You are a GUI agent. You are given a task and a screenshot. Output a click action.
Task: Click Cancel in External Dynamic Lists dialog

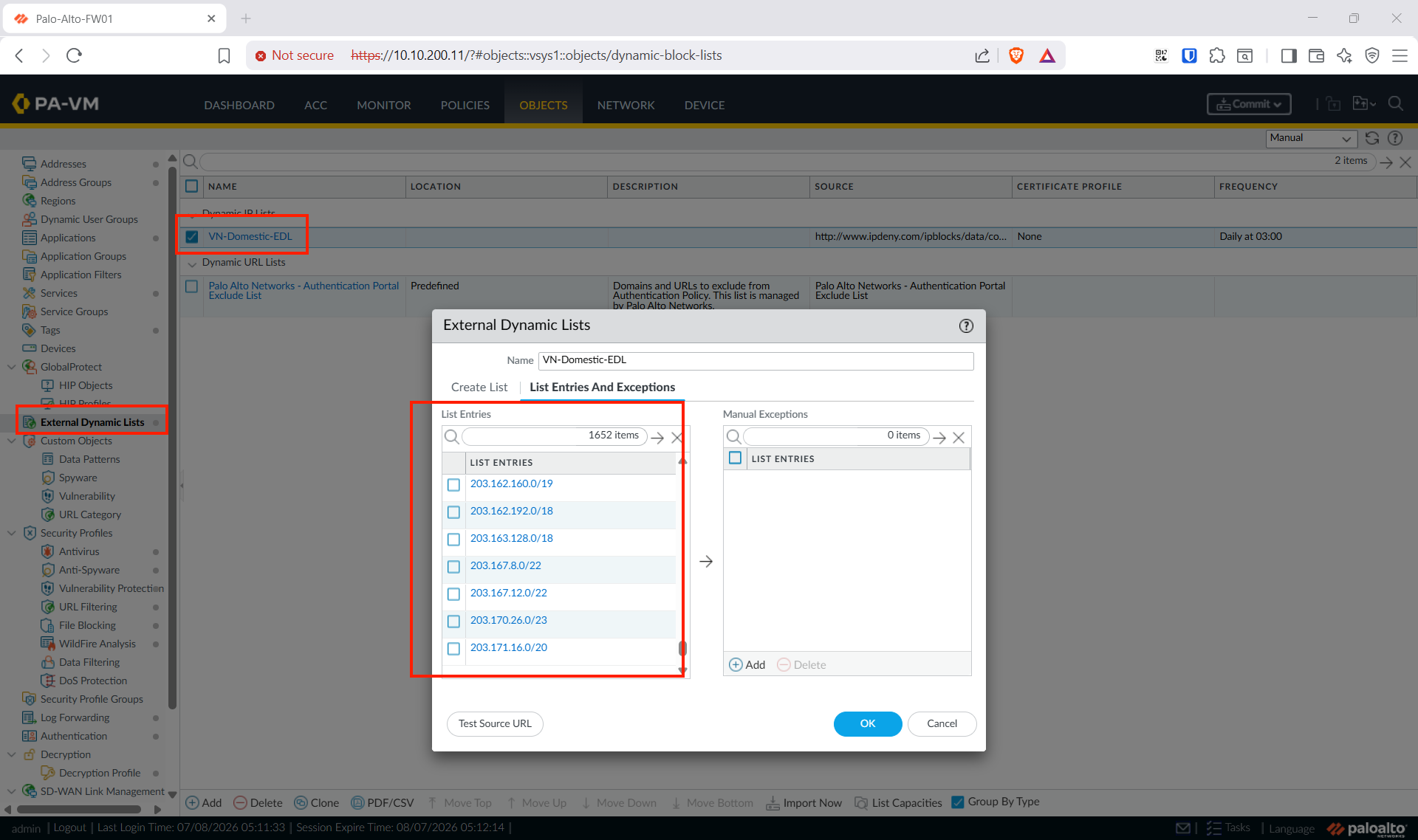click(x=942, y=724)
